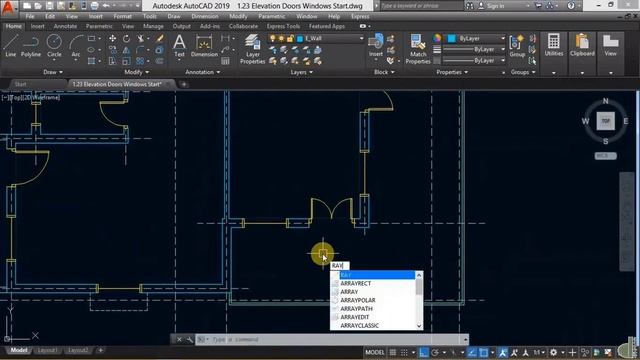Image resolution: width=640 pixels, height=360 pixels.
Task: Toggle Ortho mode in status bar
Action: (x=424, y=352)
